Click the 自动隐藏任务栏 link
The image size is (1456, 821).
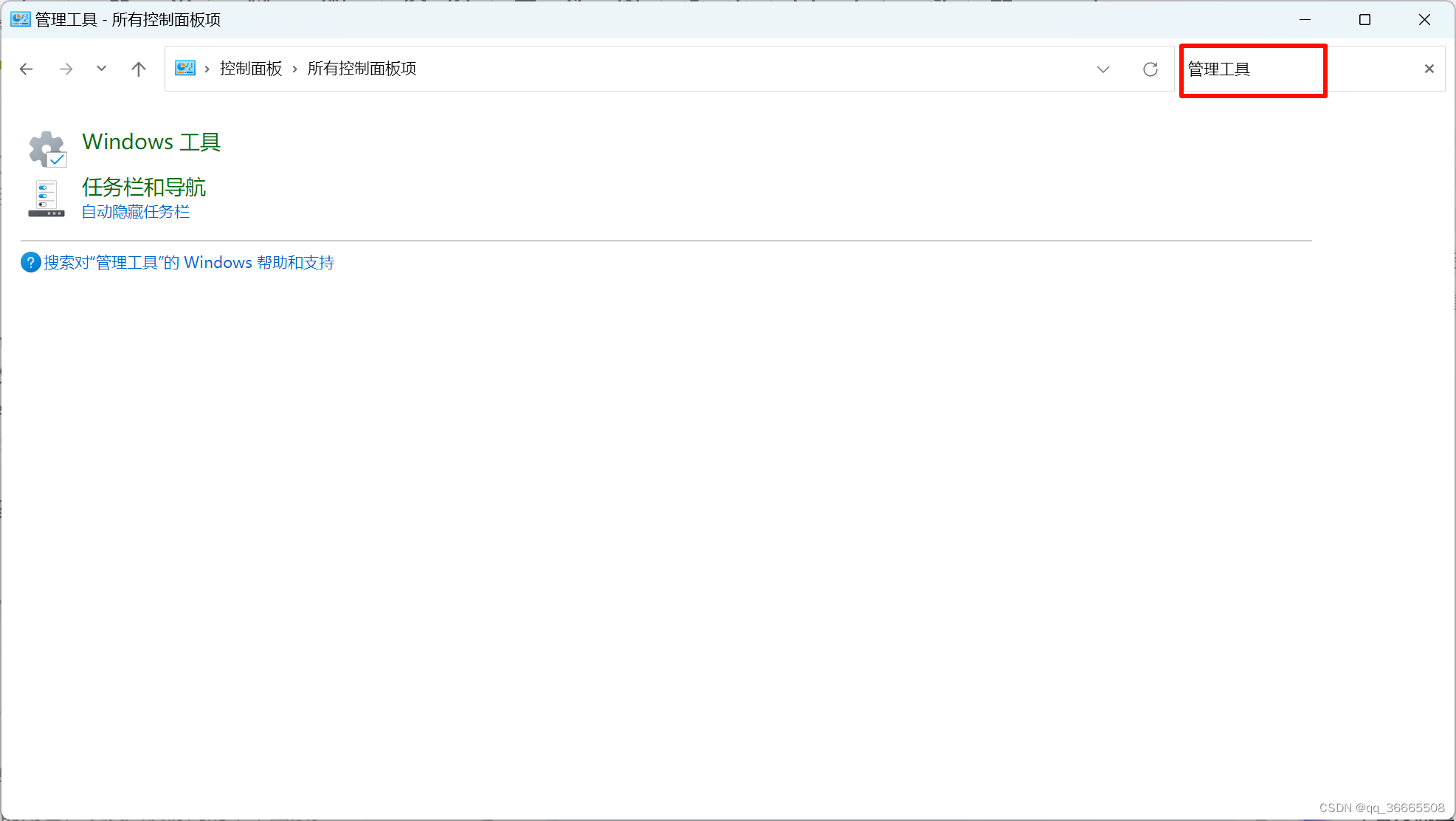click(x=136, y=212)
